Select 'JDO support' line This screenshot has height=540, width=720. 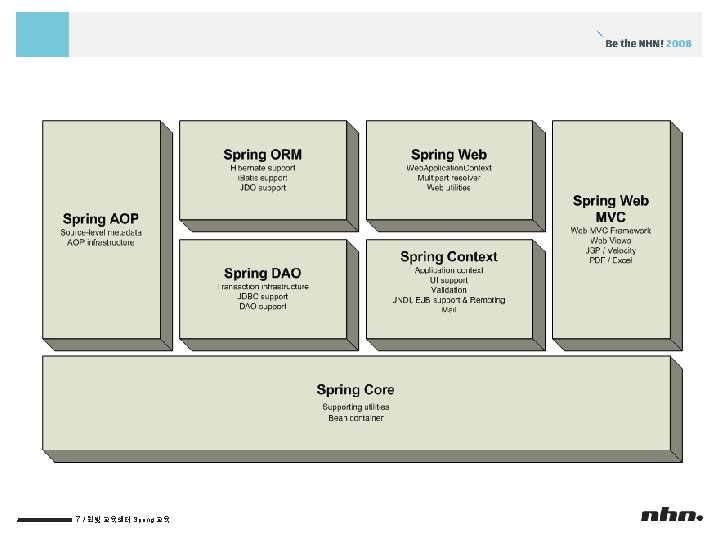(263, 188)
